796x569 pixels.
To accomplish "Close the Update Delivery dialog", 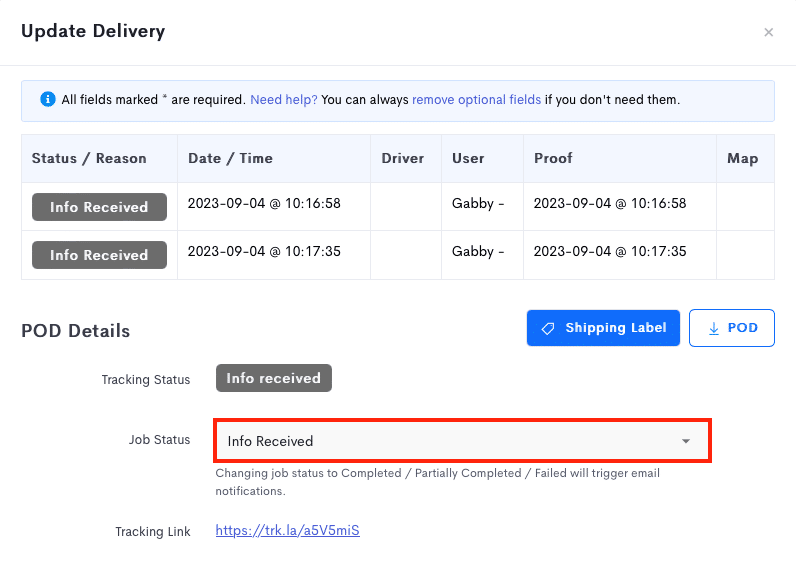I will coord(769,32).
